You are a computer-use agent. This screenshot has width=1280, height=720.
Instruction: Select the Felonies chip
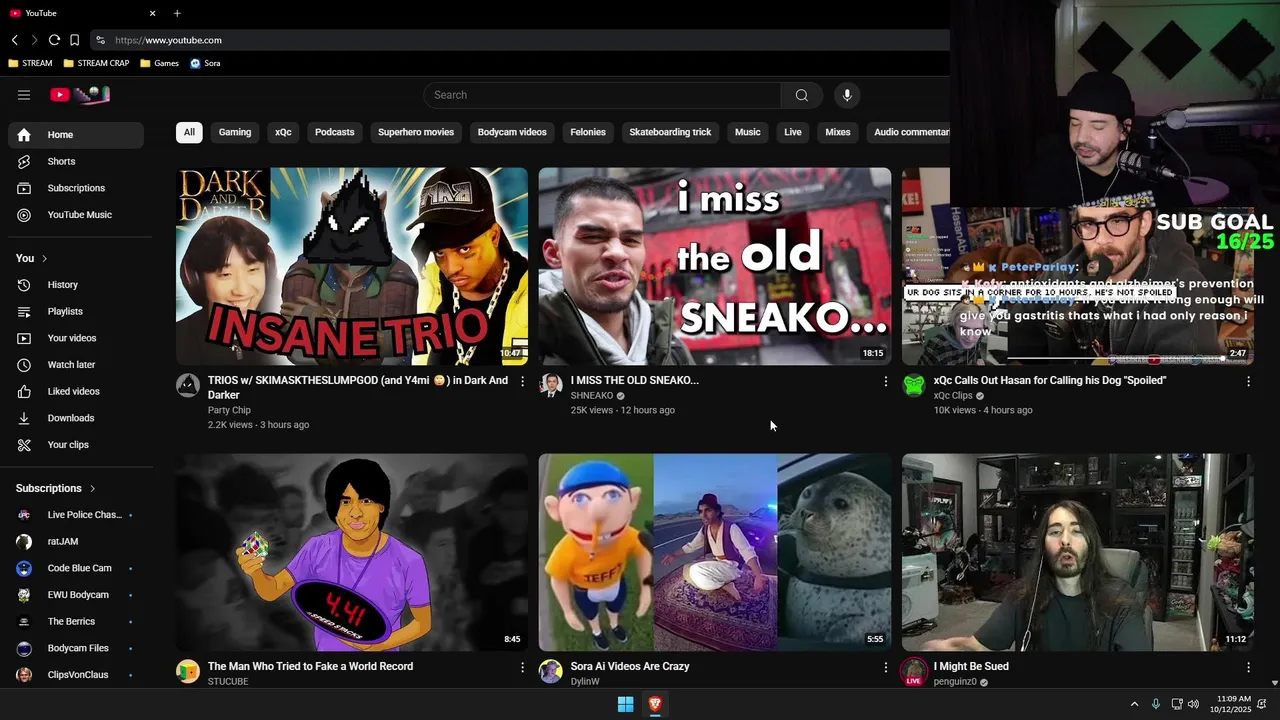coord(588,132)
